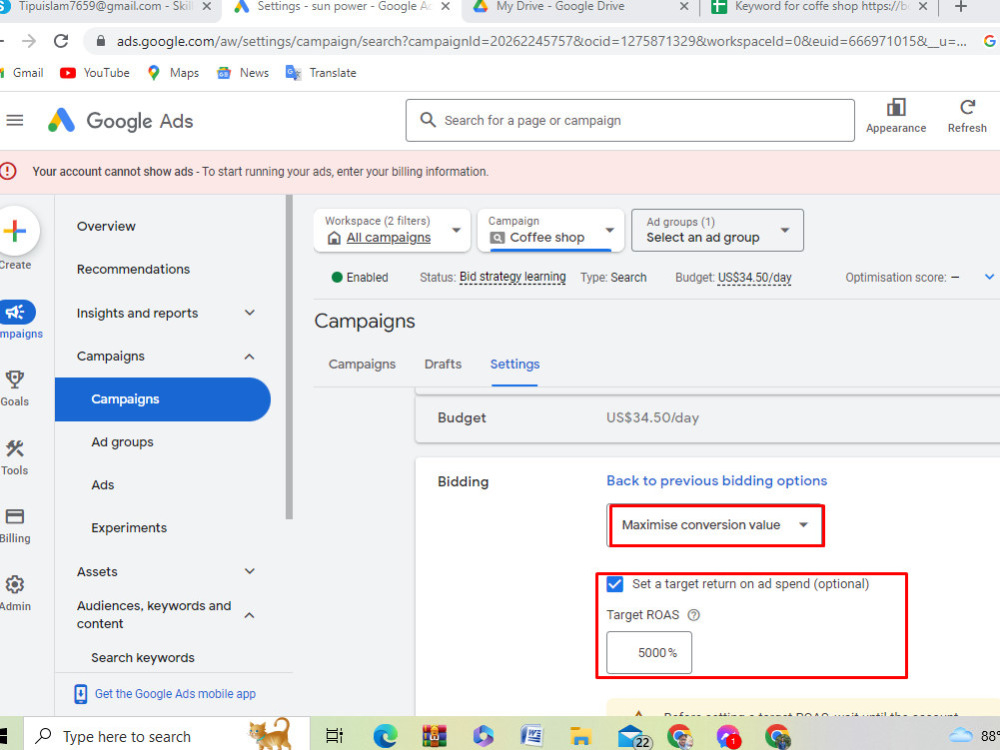Switch to My Drive browser tab
This screenshot has width=1000, height=750.
pos(579,8)
